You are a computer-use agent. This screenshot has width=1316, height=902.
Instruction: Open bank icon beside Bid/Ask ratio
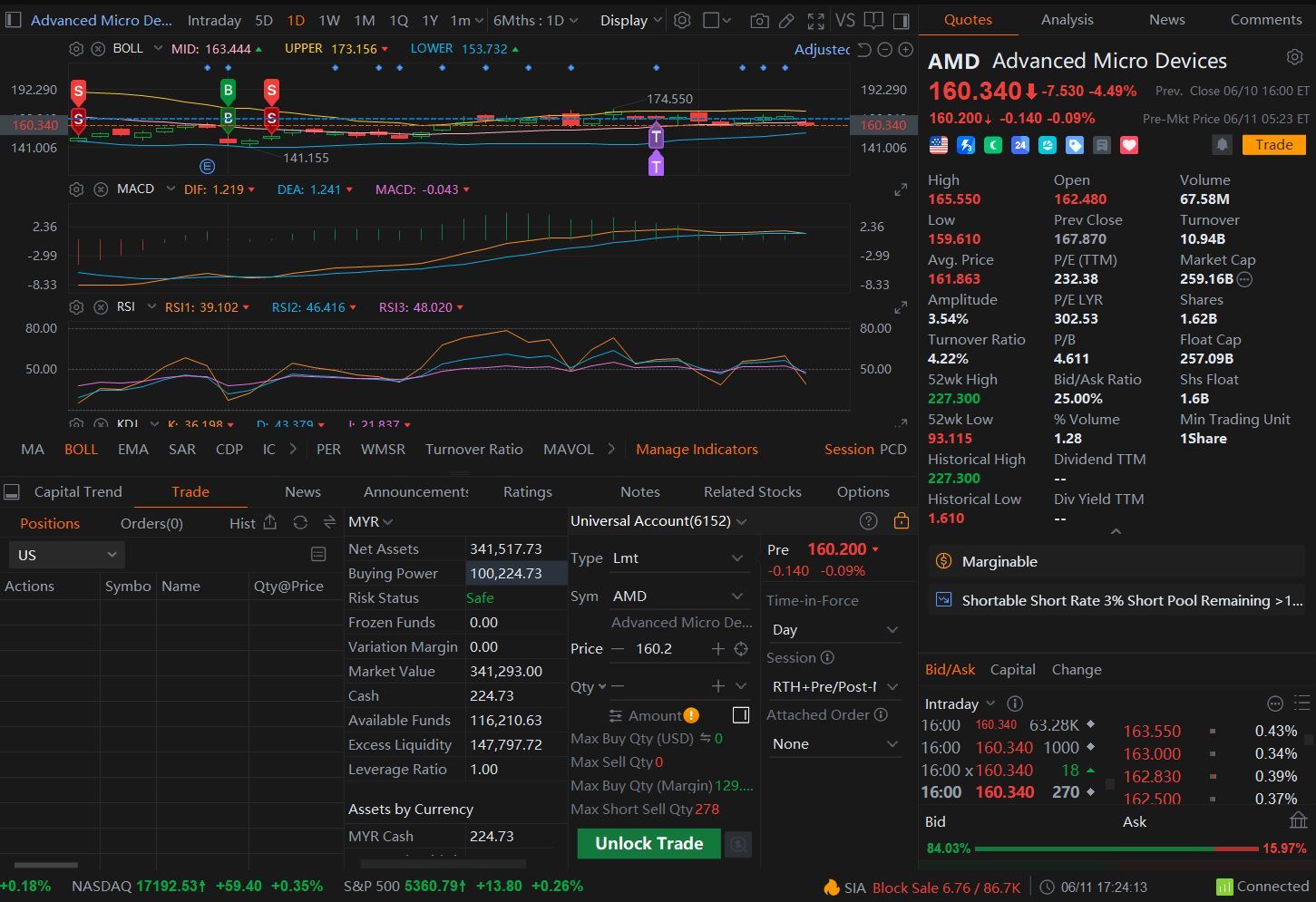pyautogui.click(x=1298, y=820)
